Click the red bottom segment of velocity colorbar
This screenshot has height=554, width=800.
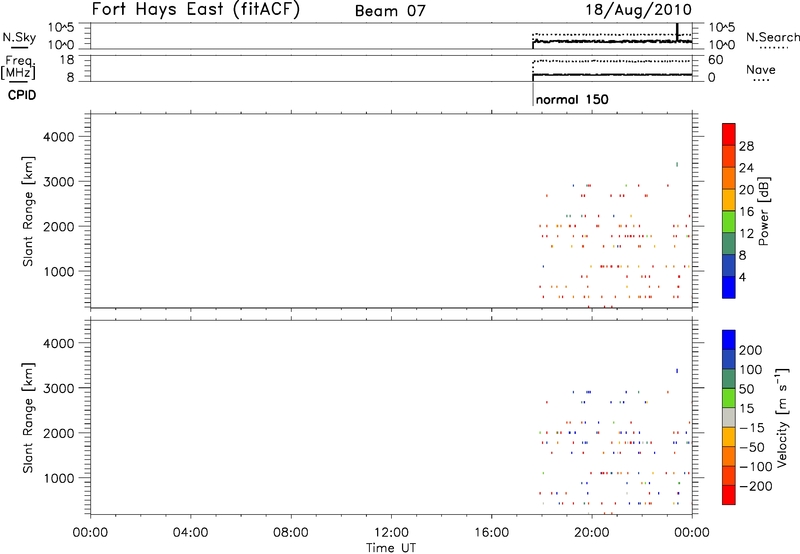tap(729, 495)
